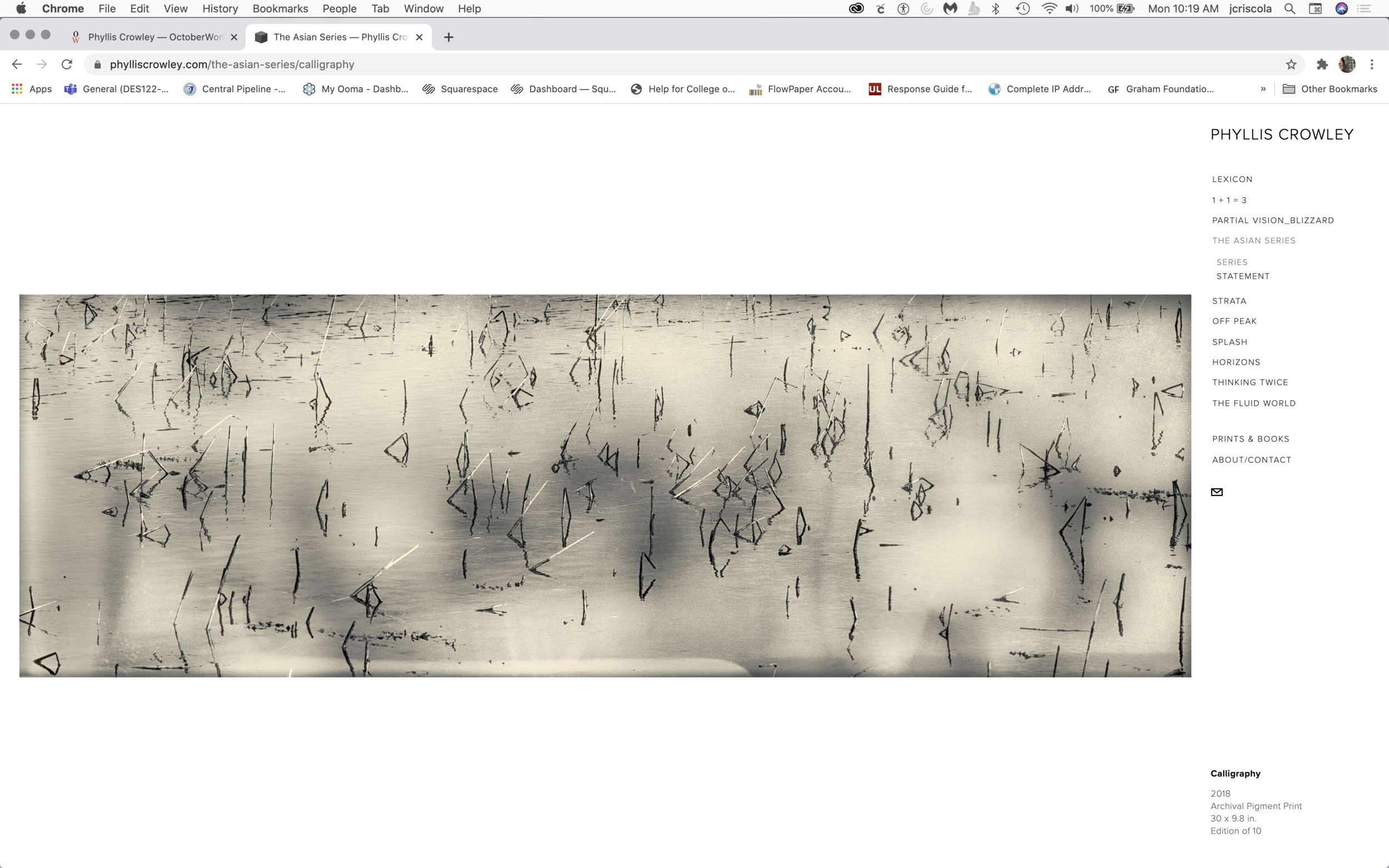
Task: Expand PRINTS & BOOKS menu section
Action: click(x=1250, y=438)
